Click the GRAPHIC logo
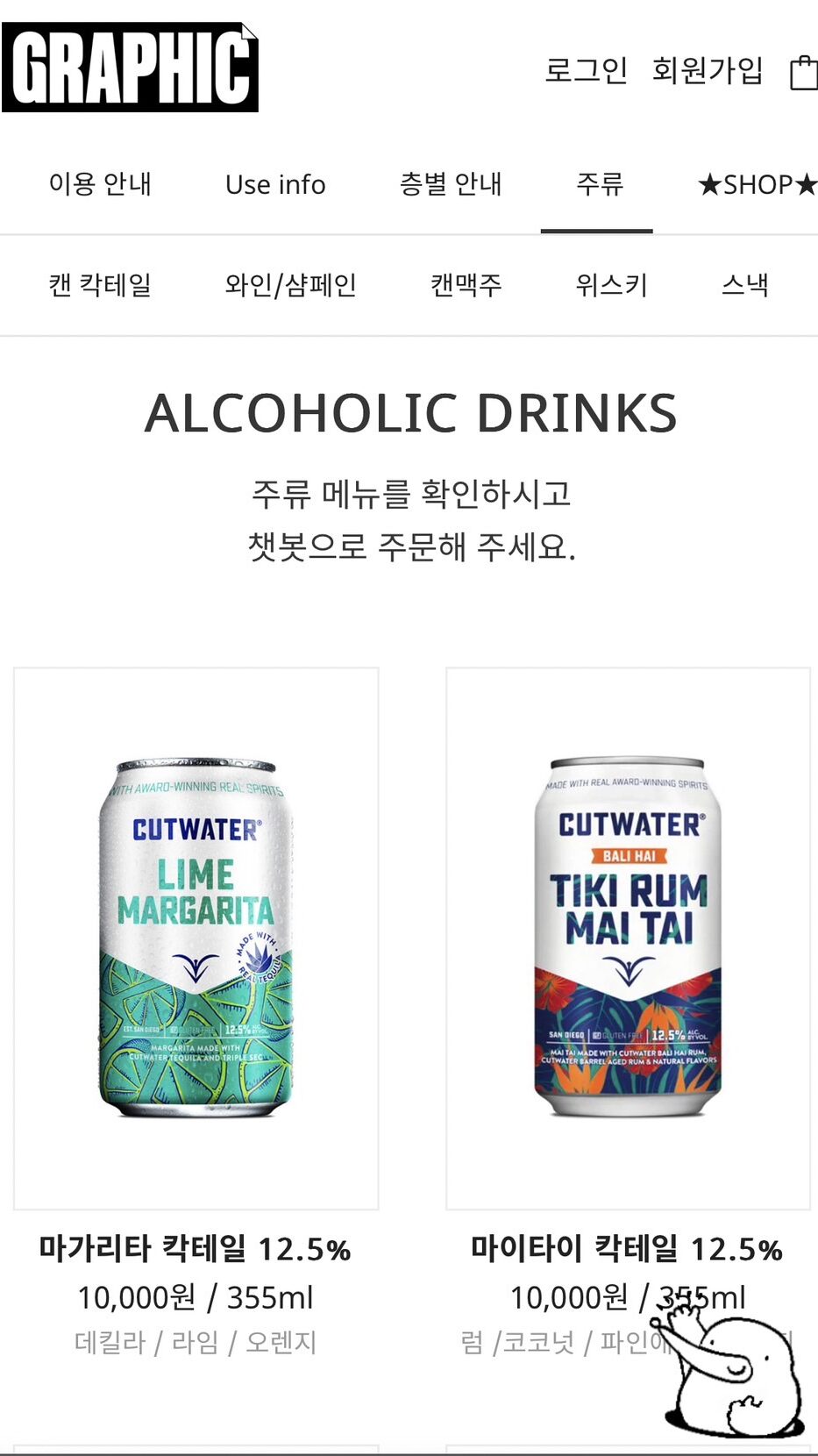 (x=130, y=68)
